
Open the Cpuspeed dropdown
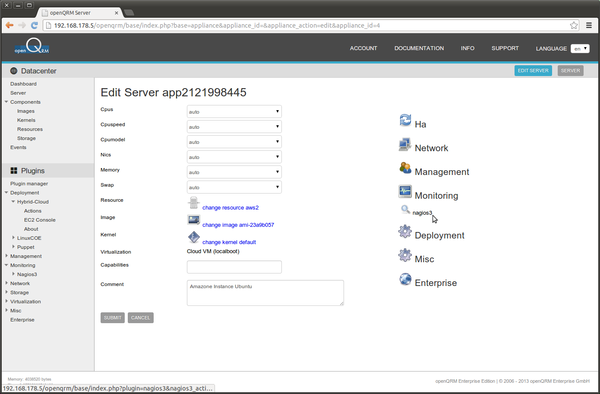tap(234, 127)
